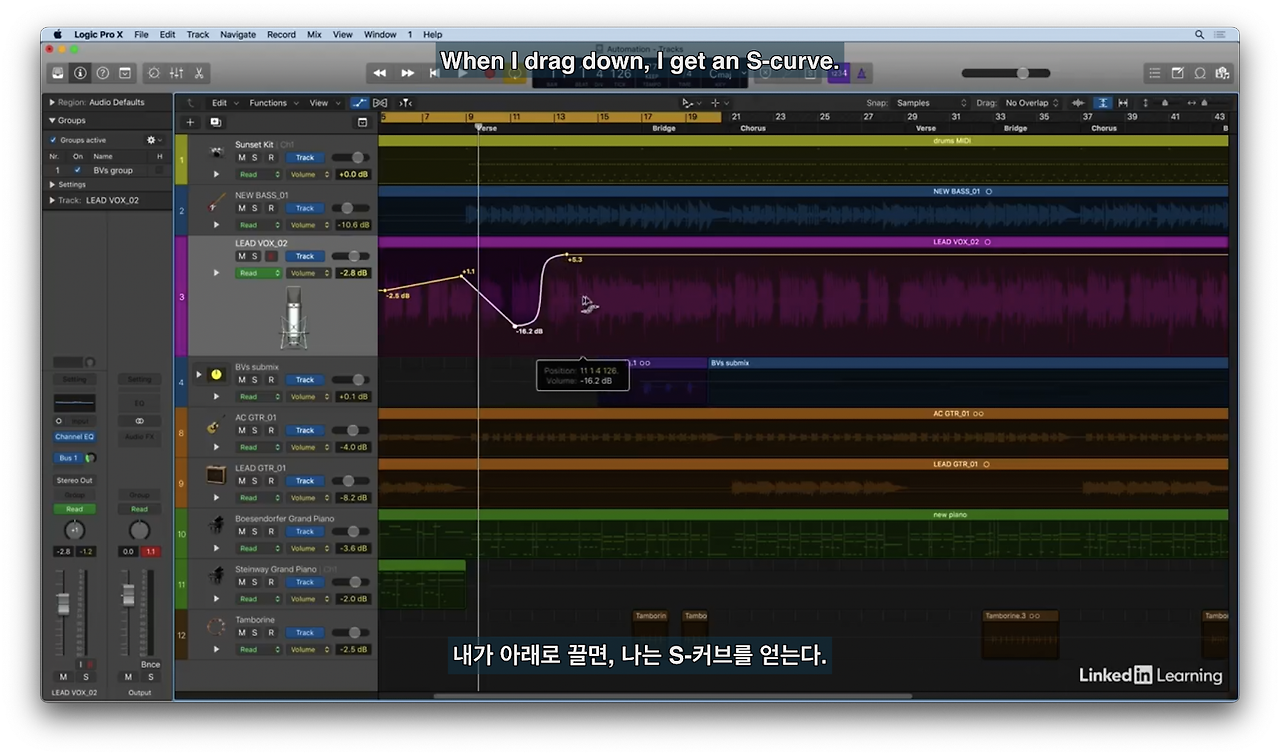Click the Apple menu icon
This screenshot has height=756, width=1280.
(x=58, y=34)
